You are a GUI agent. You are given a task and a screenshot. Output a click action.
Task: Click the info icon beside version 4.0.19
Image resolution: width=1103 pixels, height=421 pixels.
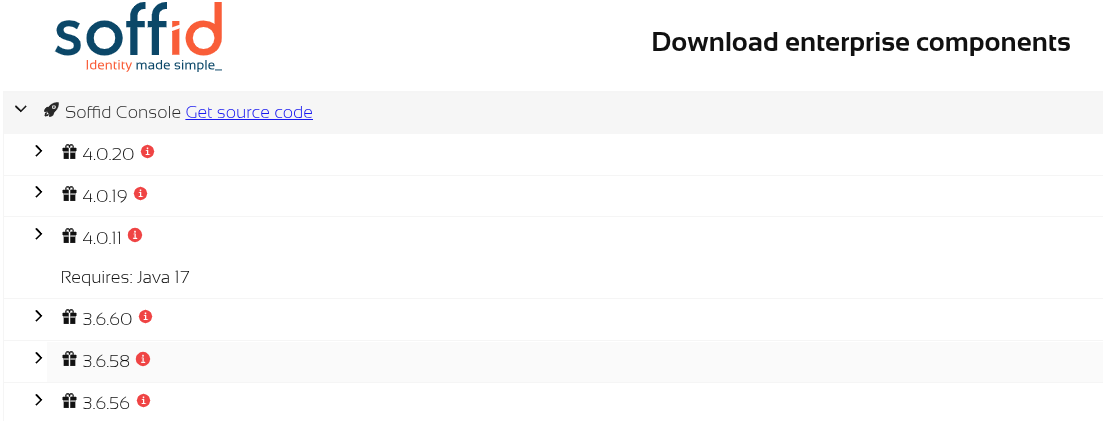[x=141, y=194]
